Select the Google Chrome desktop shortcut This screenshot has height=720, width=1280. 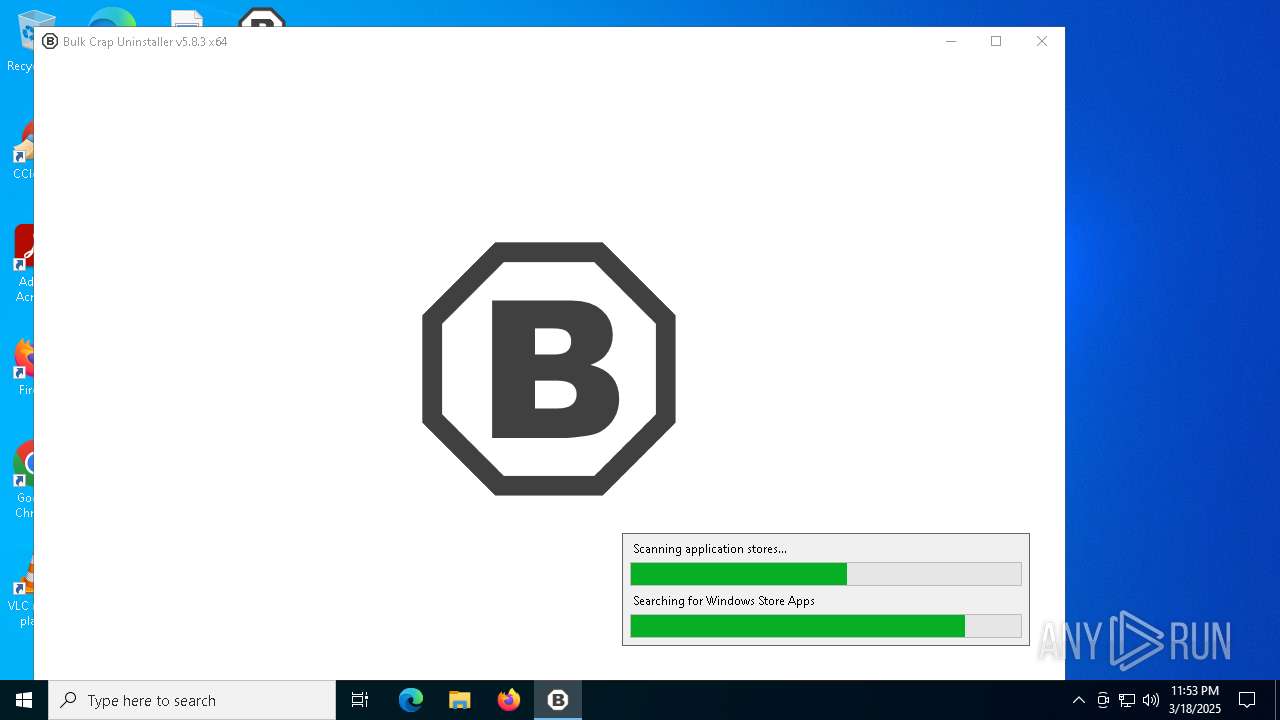[24, 480]
